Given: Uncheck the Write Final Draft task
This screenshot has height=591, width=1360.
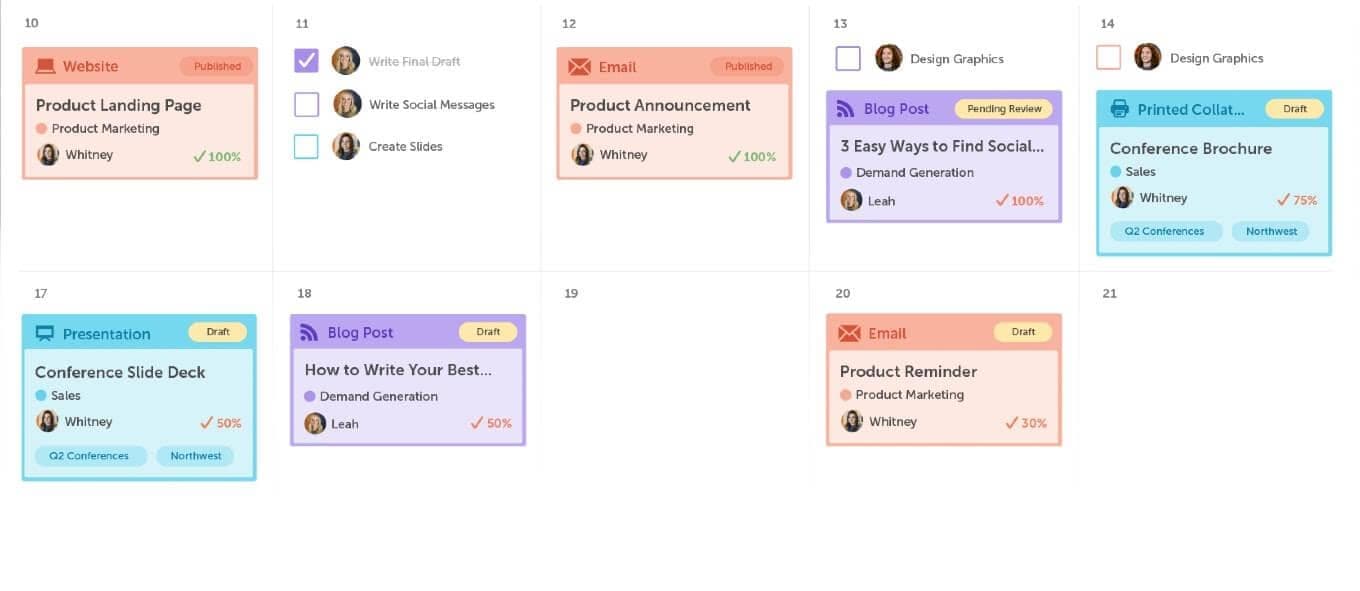Looking at the screenshot, I should pyautogui.click(x=306, y=61).
